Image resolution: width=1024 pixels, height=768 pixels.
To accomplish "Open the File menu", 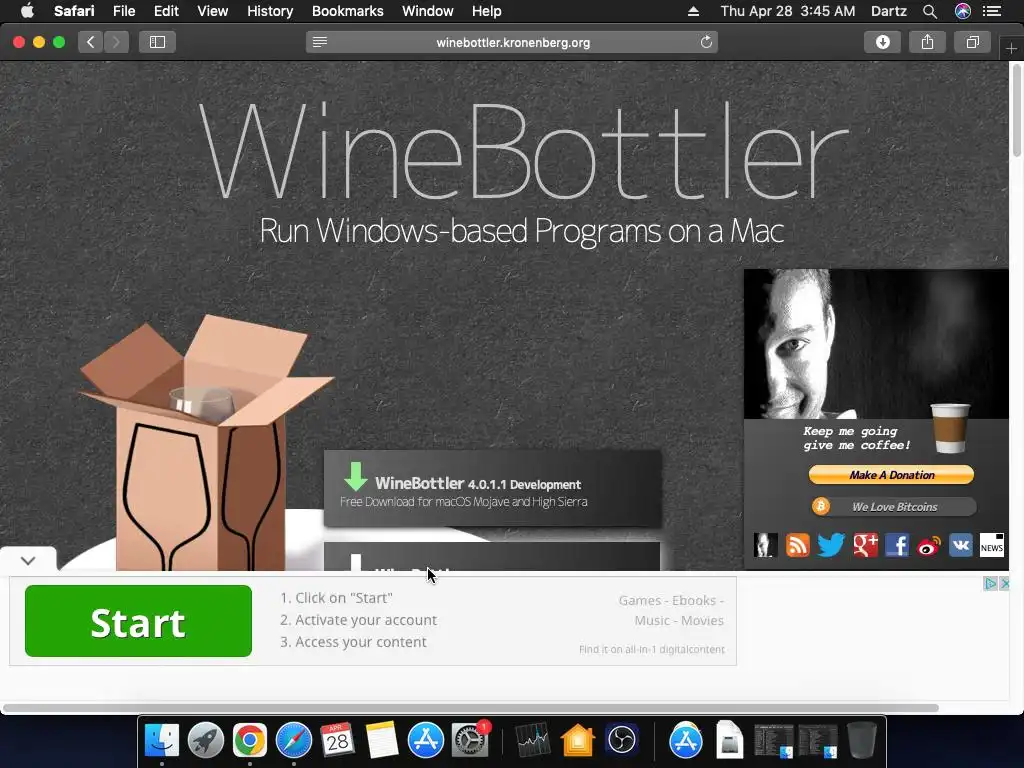I will click(124, 11).
